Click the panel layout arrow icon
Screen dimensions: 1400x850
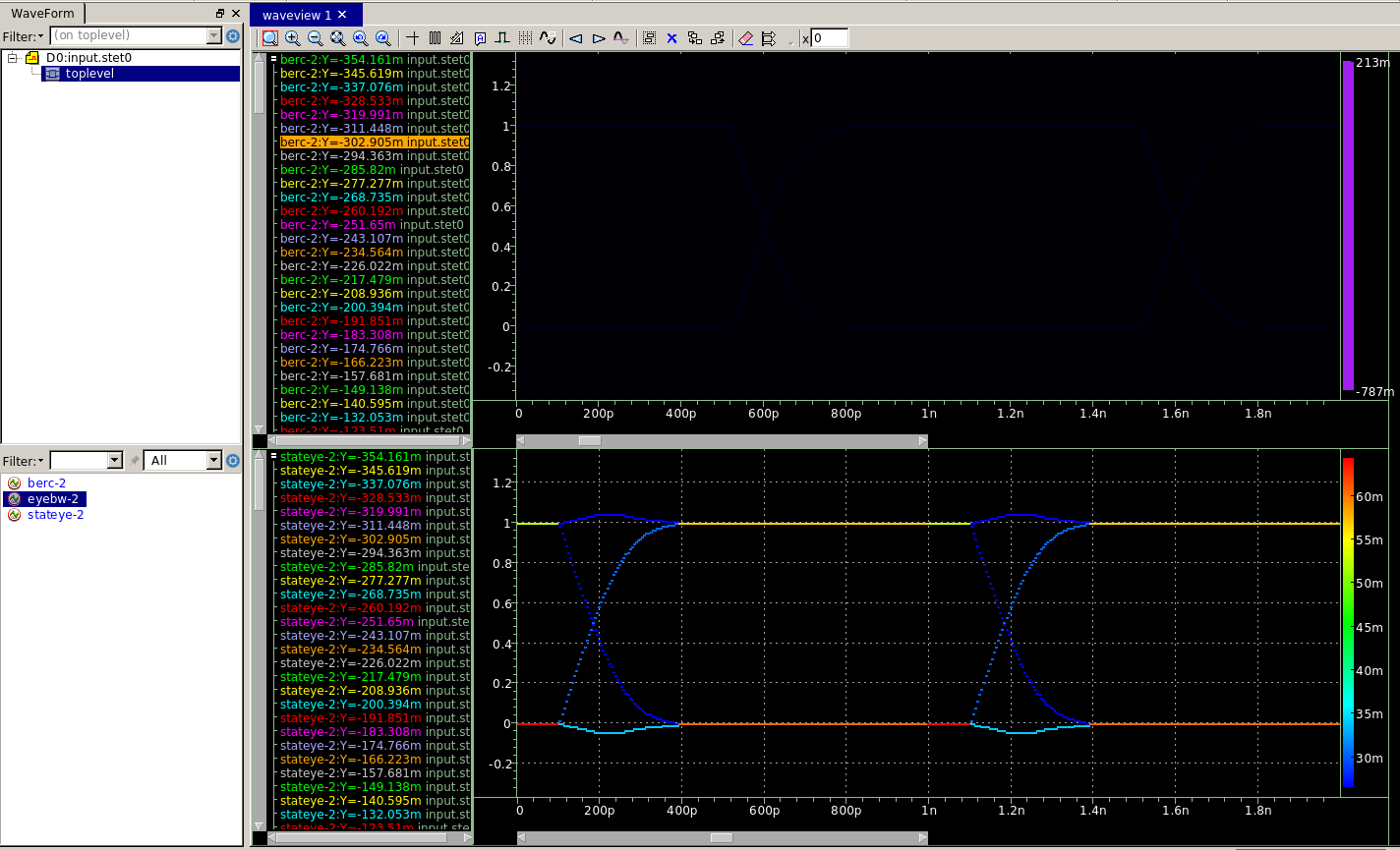tap(769, 38)
